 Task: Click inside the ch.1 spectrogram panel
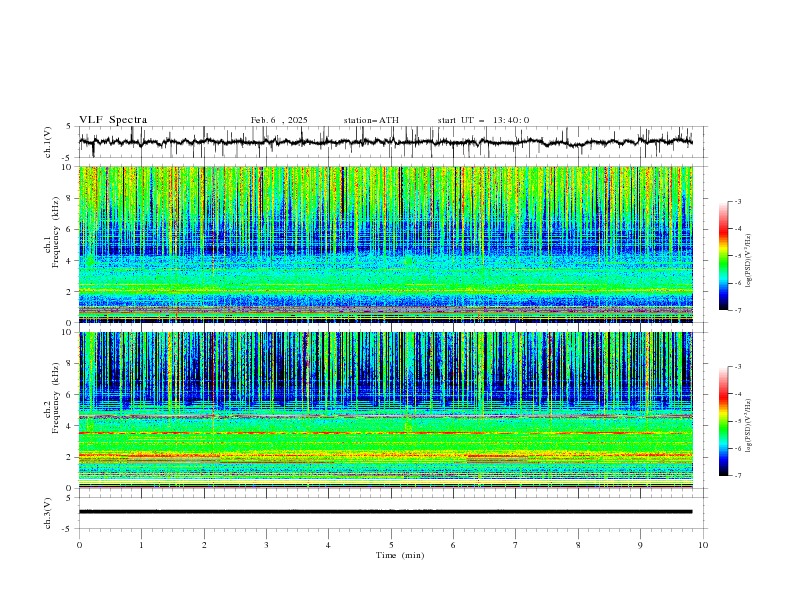pos(385,244)
